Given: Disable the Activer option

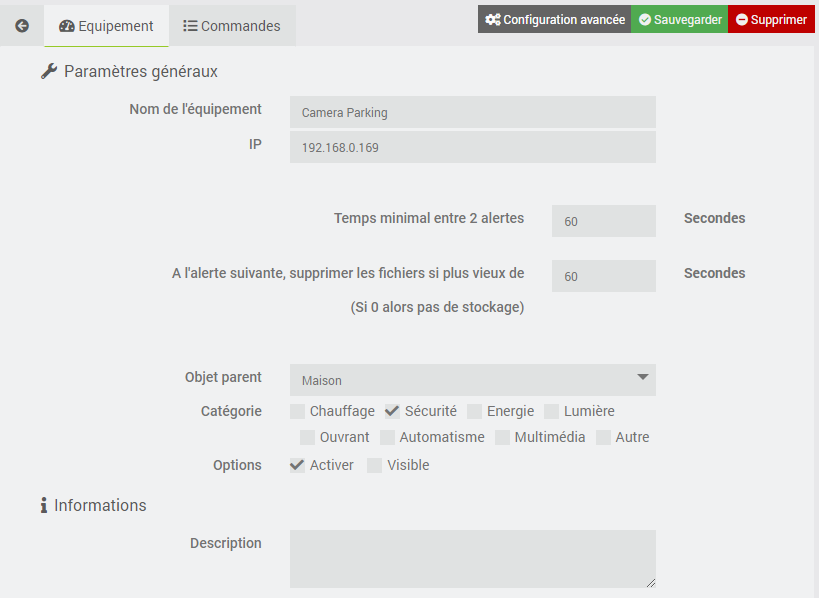Looking at the screenshot, I should pyautogui.click(x=298, y=465).
